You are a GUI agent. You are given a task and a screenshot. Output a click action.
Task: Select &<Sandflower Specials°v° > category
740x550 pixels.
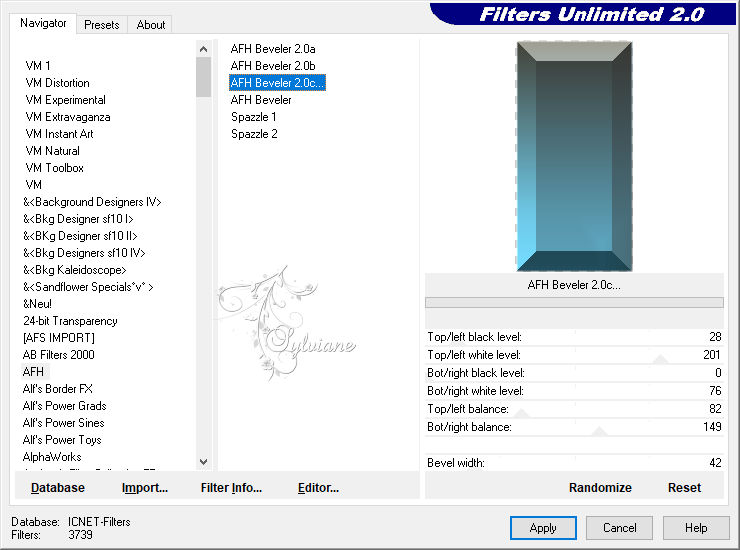(x=88, y=287)
